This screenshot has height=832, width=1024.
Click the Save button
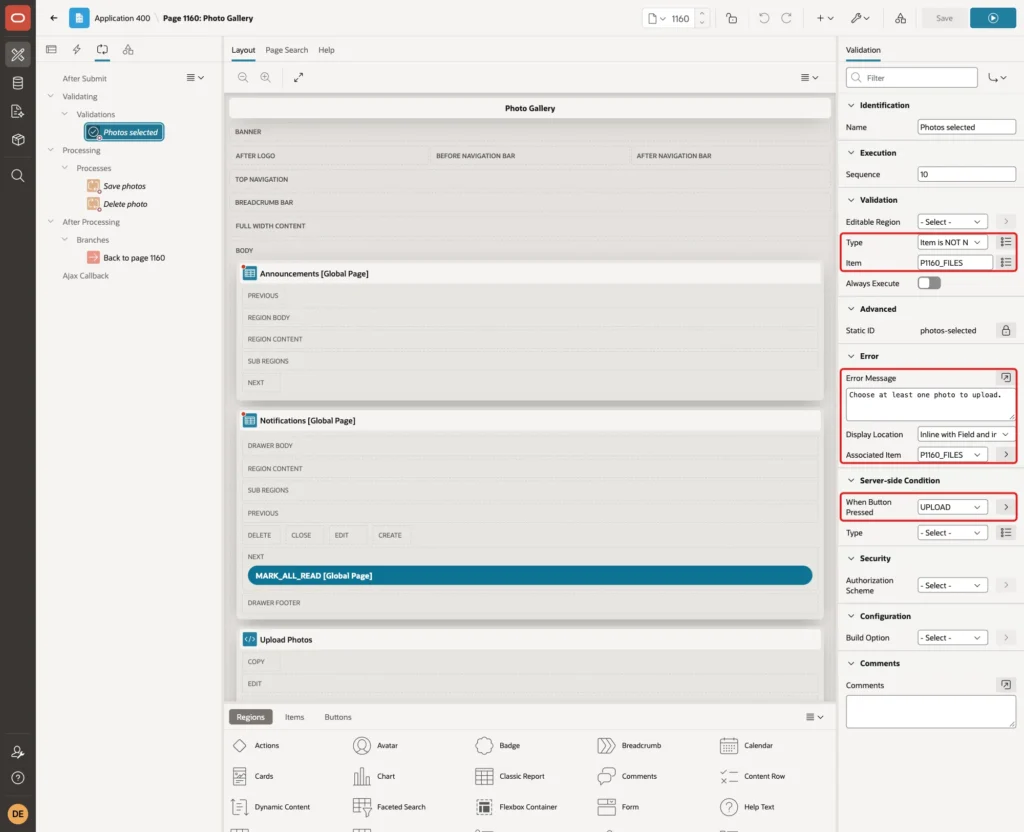pyautogui.click(x=944, y=18)
